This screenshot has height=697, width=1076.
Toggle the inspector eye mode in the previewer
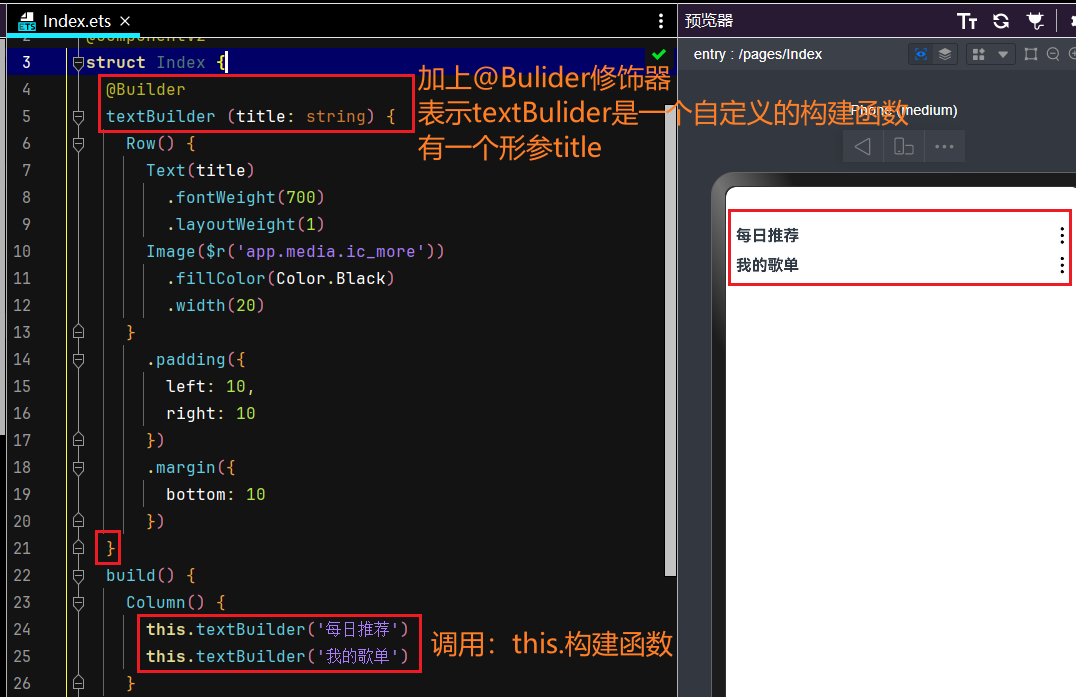pos(921,54)
